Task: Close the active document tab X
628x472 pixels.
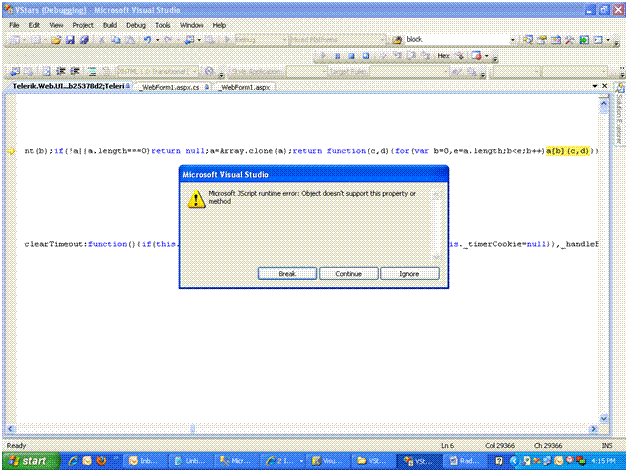Action: 605,86
